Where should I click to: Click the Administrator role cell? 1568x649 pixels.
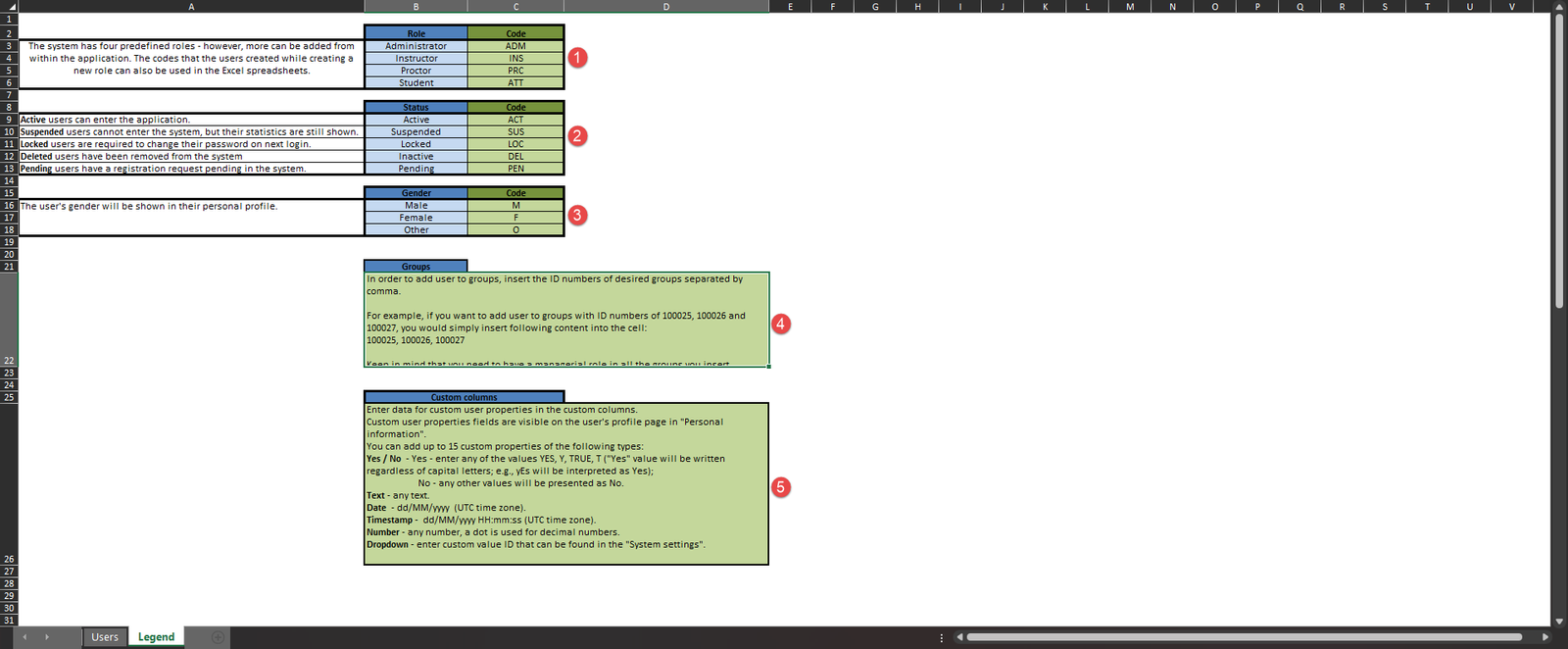click(416, 46)
